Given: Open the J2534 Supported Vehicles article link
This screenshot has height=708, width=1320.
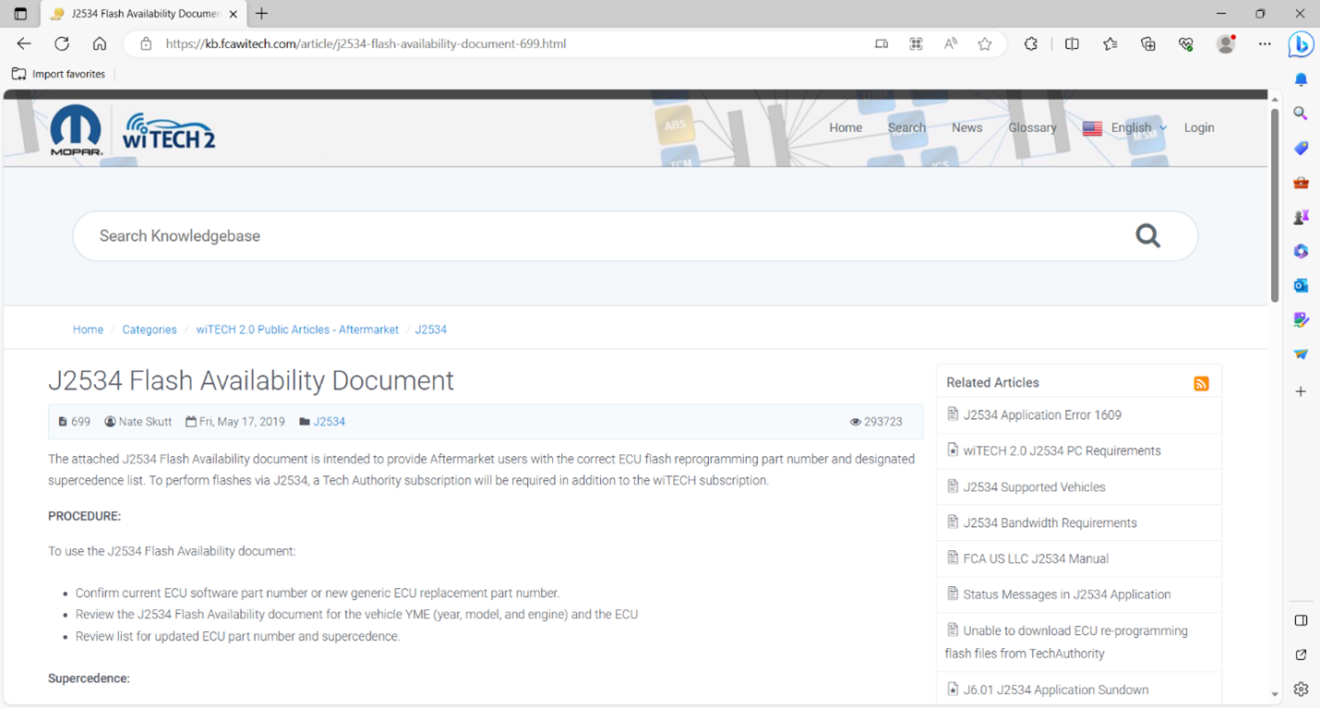Looking at the screenshot, I should tap(1034, 487).
